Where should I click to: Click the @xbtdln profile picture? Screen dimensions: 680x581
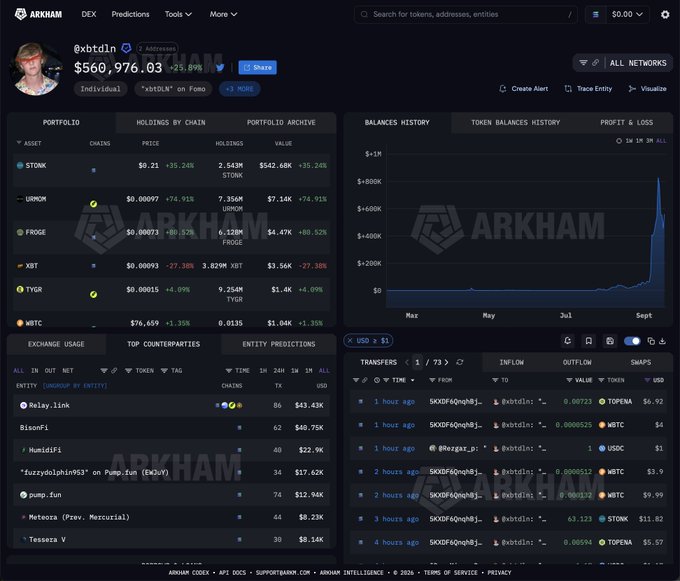coord(37,69)
